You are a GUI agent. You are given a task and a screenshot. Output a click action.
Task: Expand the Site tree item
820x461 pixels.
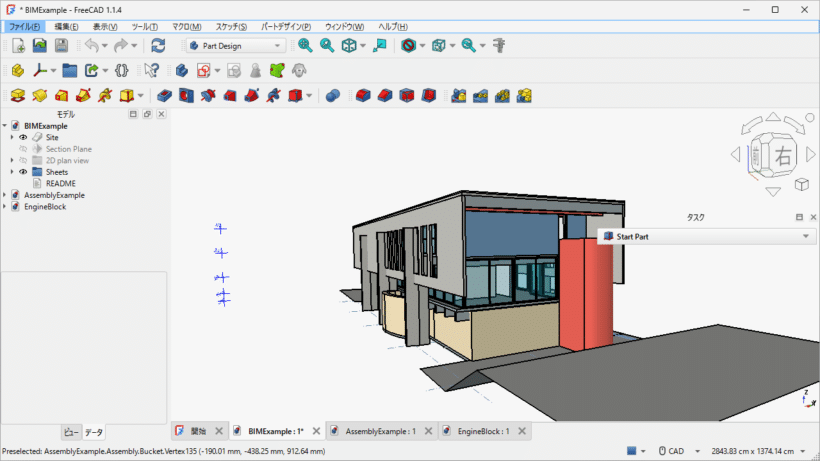(x=12, y=137)
